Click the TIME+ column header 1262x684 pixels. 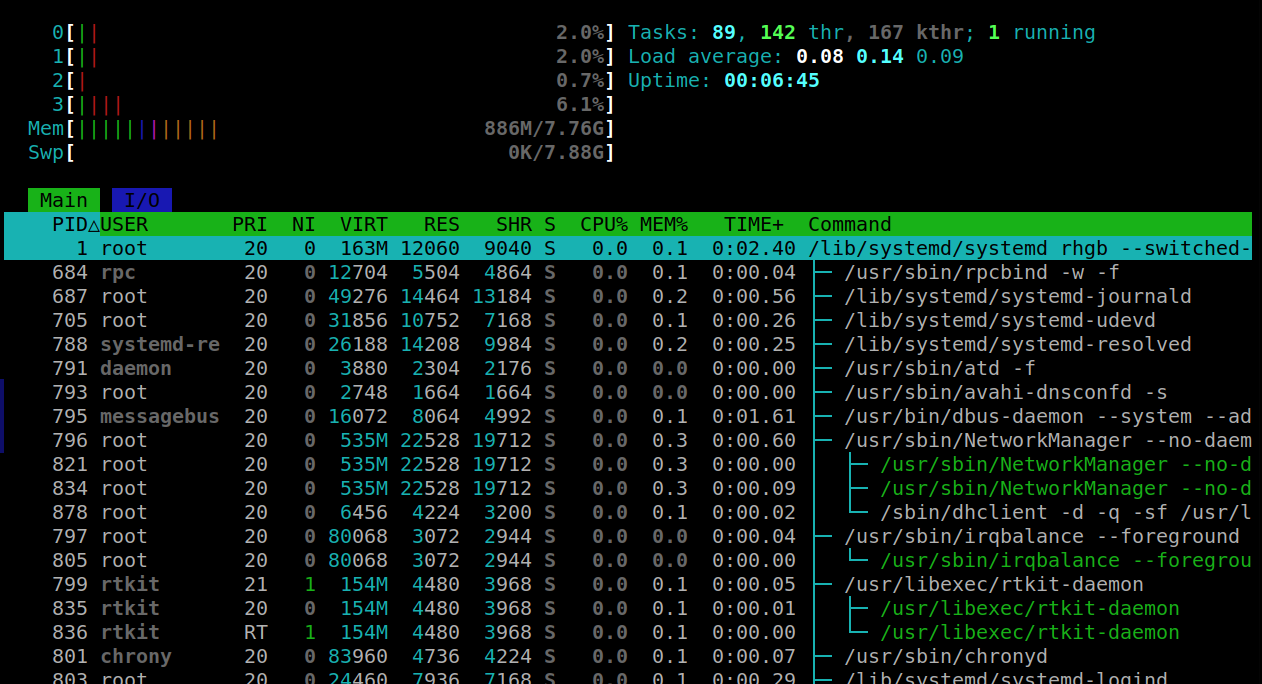tap(755, 224)
